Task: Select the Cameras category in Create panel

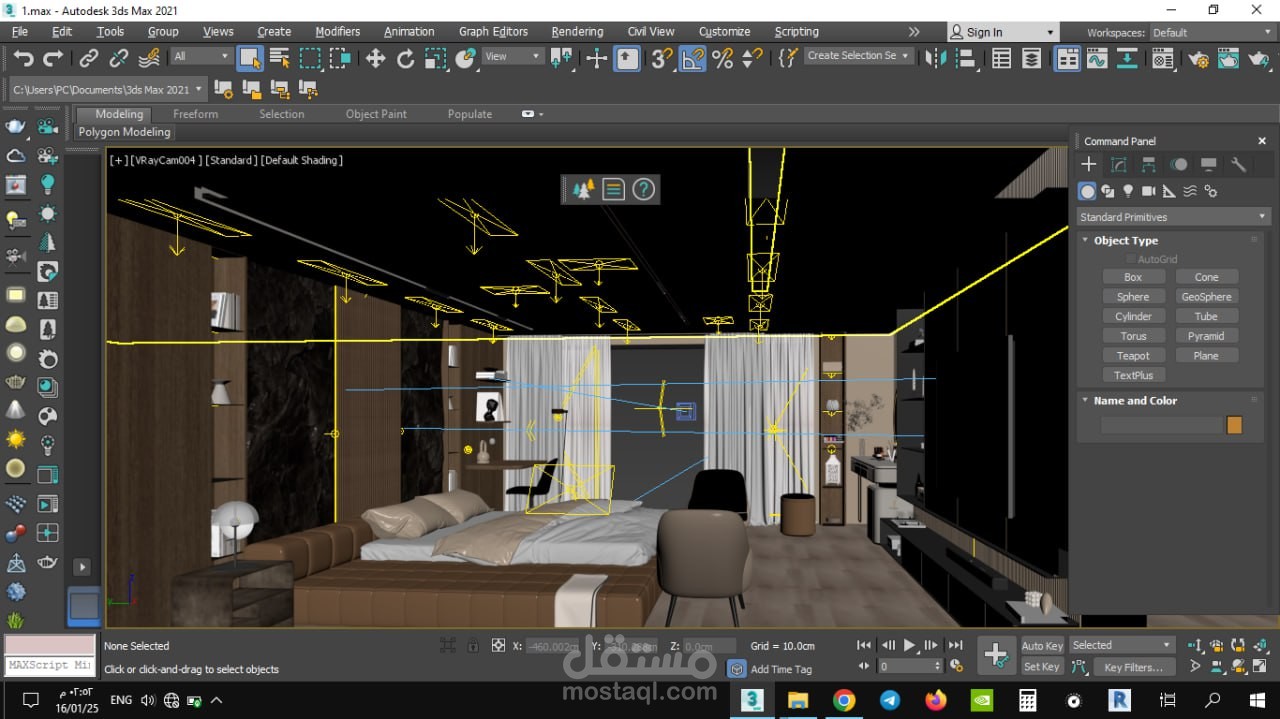Action: 1148,191
